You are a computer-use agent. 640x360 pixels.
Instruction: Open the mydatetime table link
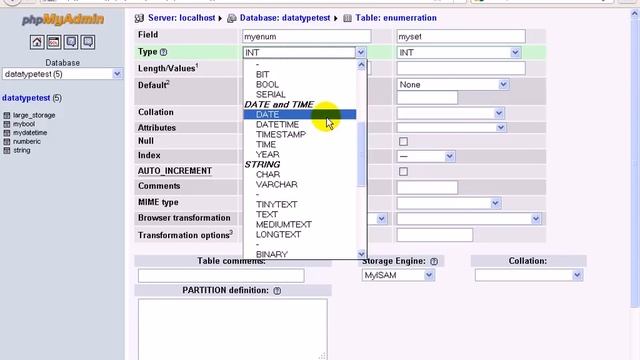coord(30,133)
